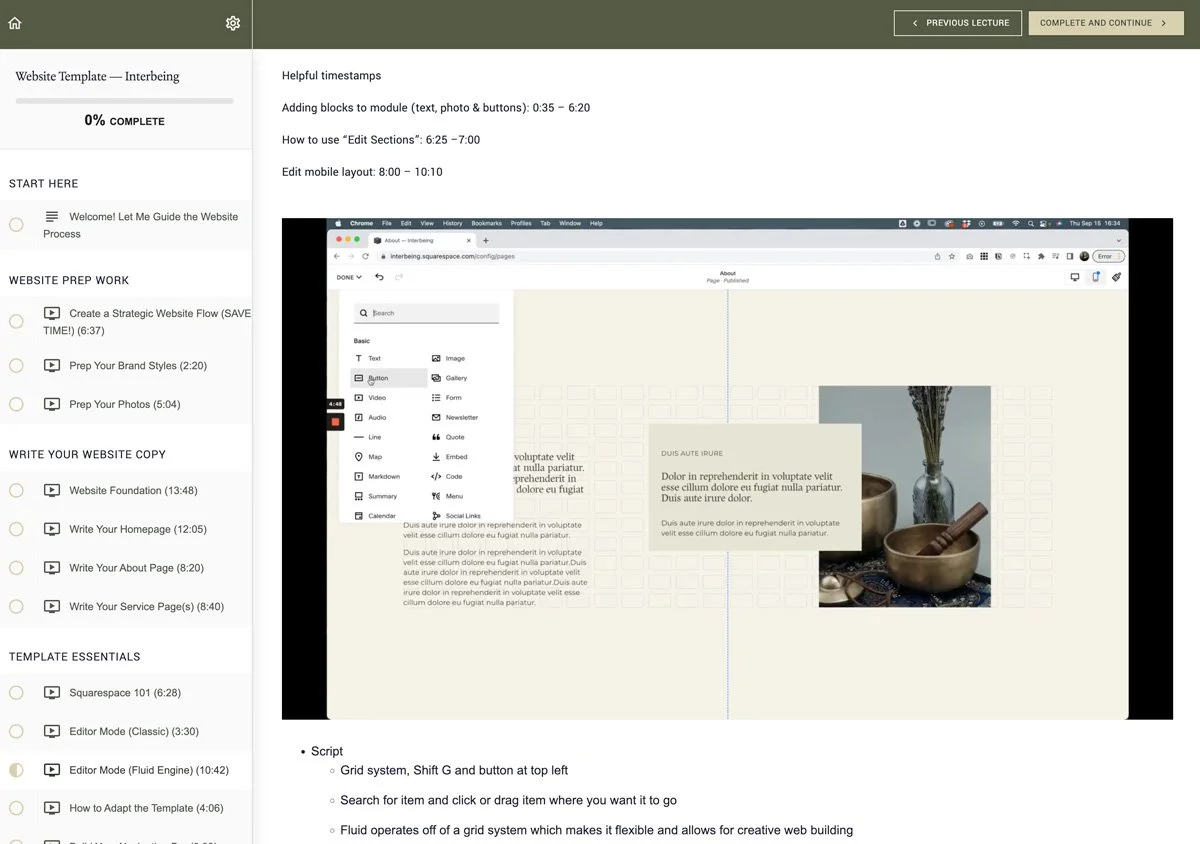Open course settings via the gear icon
The image size is (1200, 844).
pos(233,22)
